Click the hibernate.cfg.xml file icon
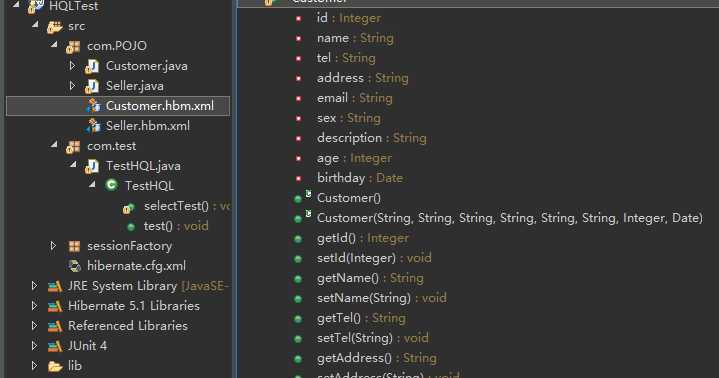Screen dimensions: 719x378 coord(74,266)
